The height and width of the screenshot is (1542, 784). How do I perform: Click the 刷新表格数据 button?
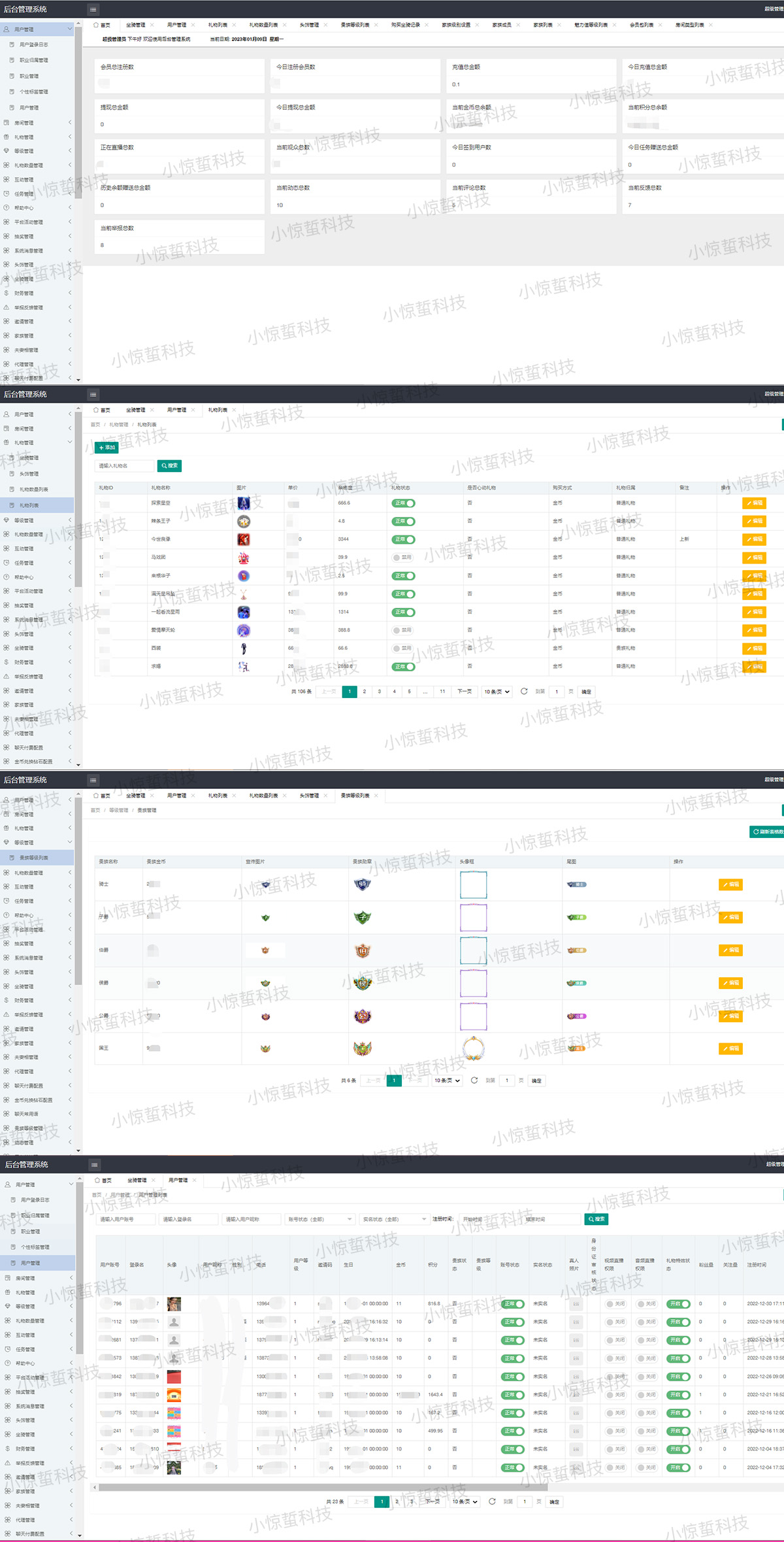767,832
